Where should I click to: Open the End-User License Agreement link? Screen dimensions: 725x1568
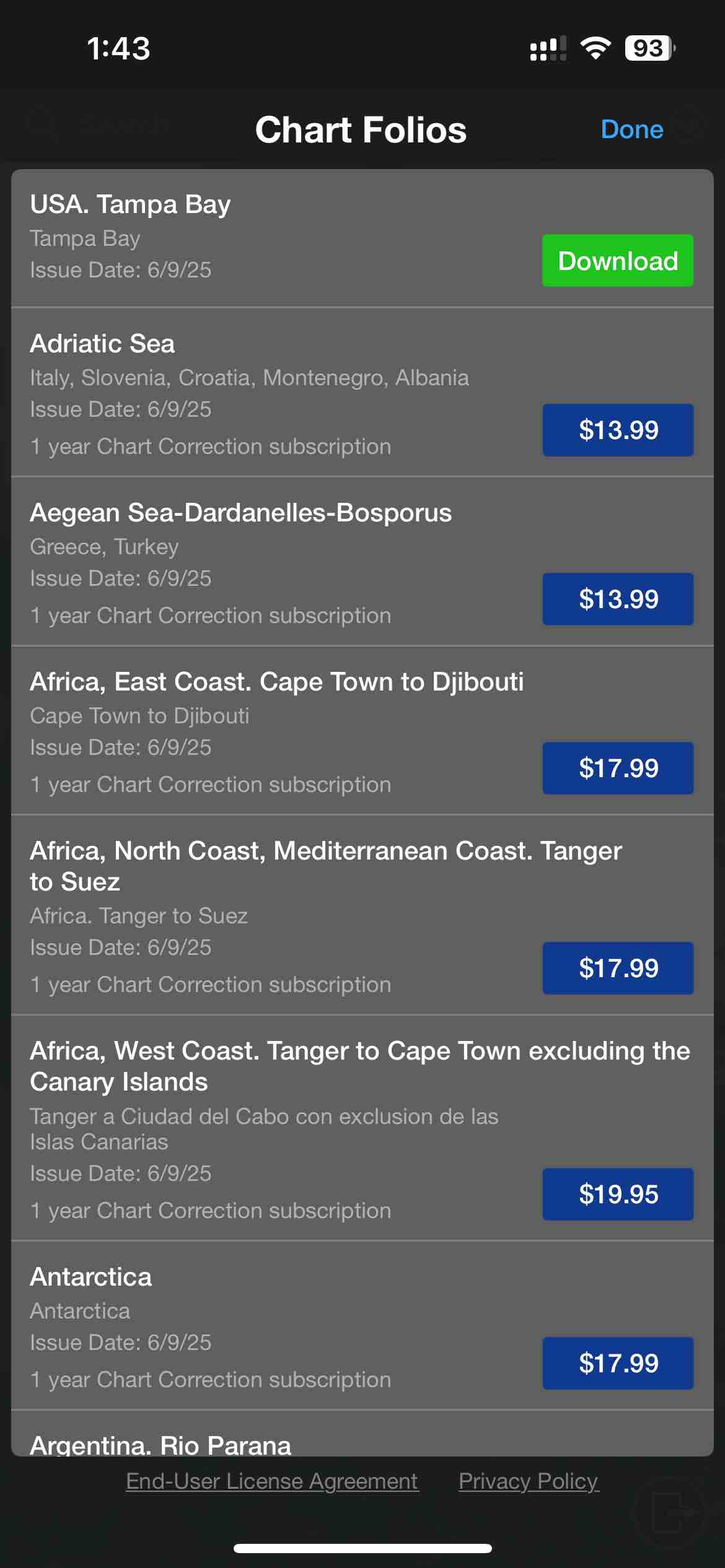point(272,1481)
